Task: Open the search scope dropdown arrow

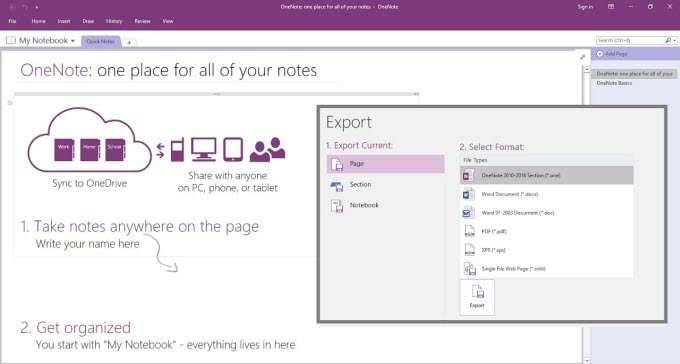Action: 675,41
